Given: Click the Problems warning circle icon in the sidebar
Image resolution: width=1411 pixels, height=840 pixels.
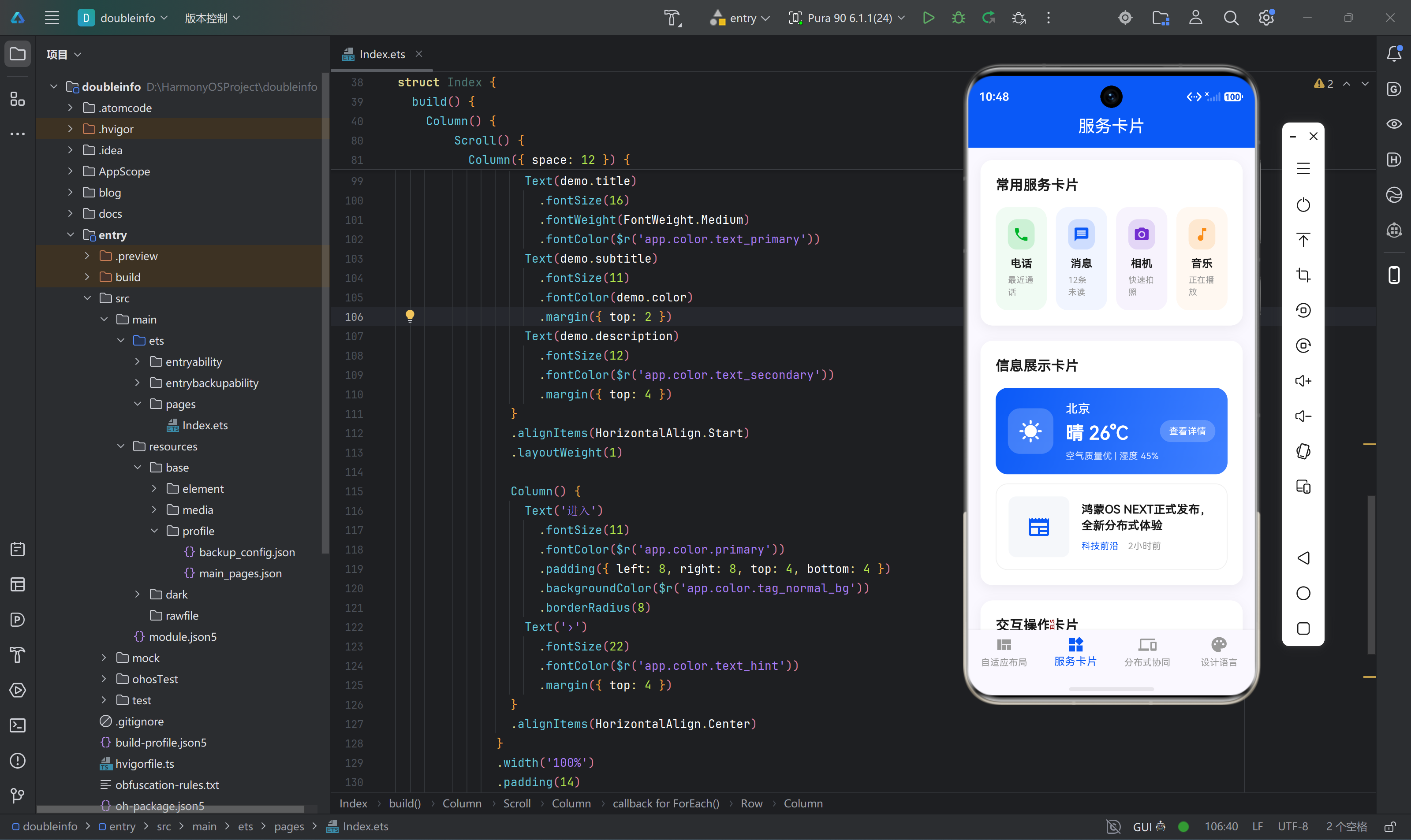Looking at the screenshot, I should [x=18, y=761].
